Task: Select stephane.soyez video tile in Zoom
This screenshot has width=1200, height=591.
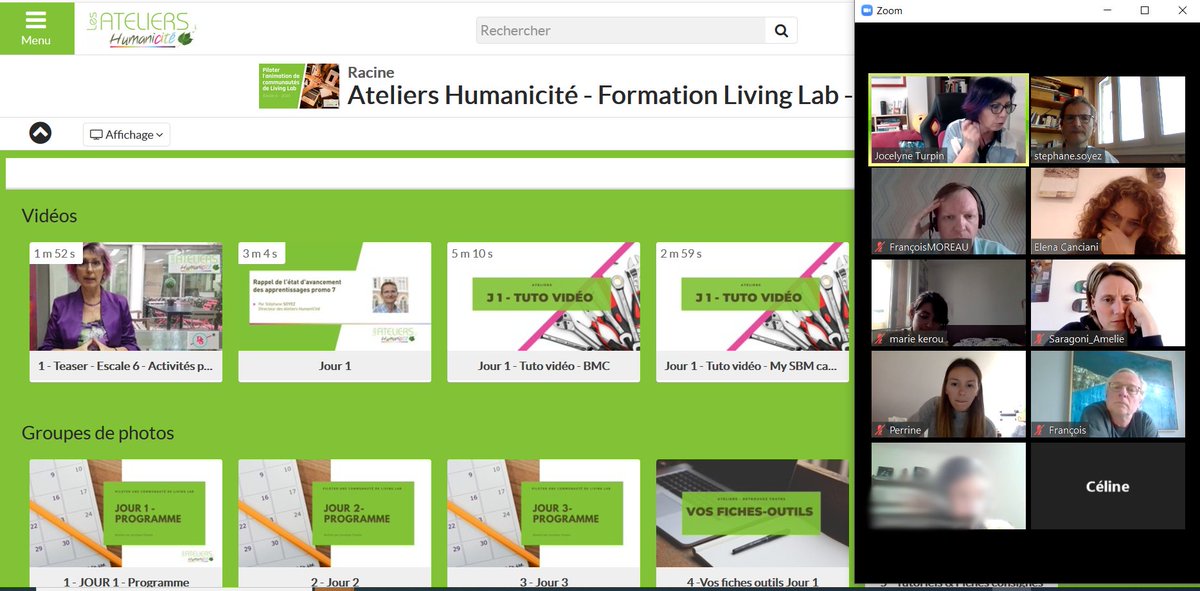Action: tap(1108, 119)
